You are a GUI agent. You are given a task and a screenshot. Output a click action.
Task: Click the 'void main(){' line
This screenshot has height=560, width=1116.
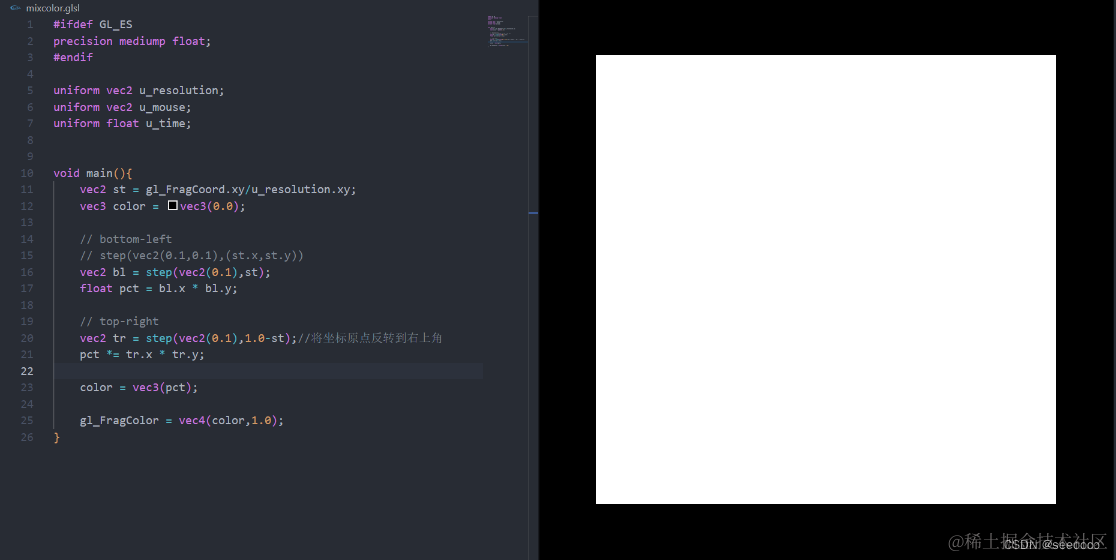tap(93, 173)
